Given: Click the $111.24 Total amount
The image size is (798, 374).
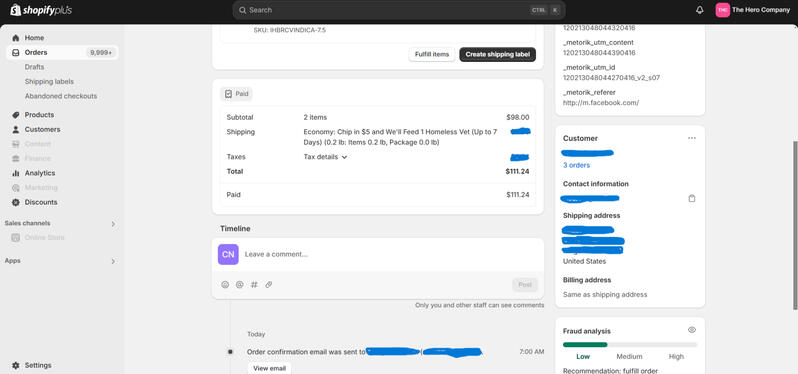Looking at the screenshot, I should pos(517,171).
